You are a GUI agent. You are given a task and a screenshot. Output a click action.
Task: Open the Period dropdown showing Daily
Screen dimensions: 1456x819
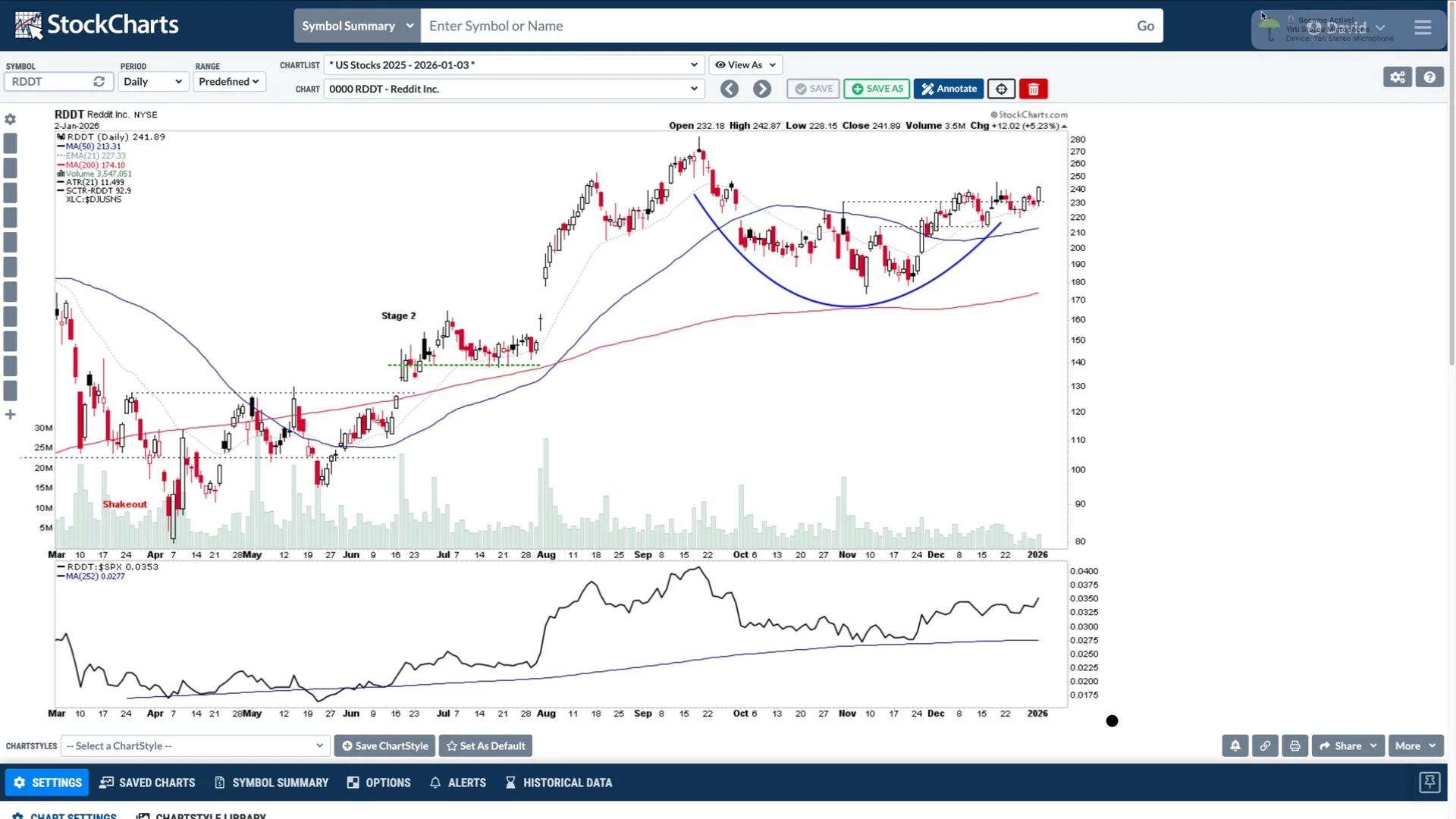tap(152, 81)
